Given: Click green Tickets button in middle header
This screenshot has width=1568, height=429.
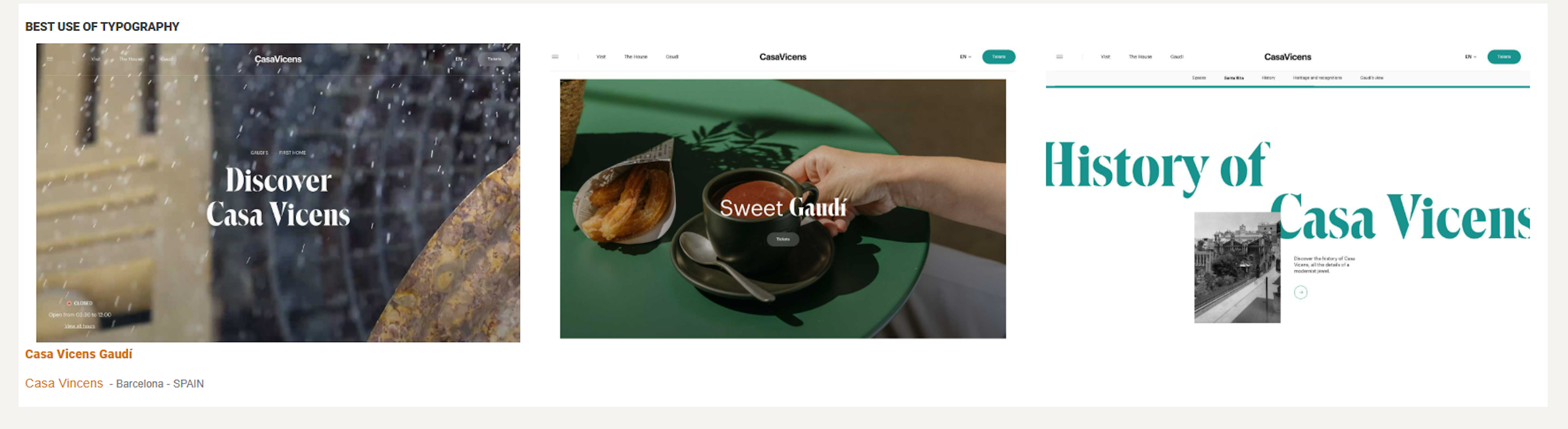Looking at the screenshot, I should pos(998,57).
